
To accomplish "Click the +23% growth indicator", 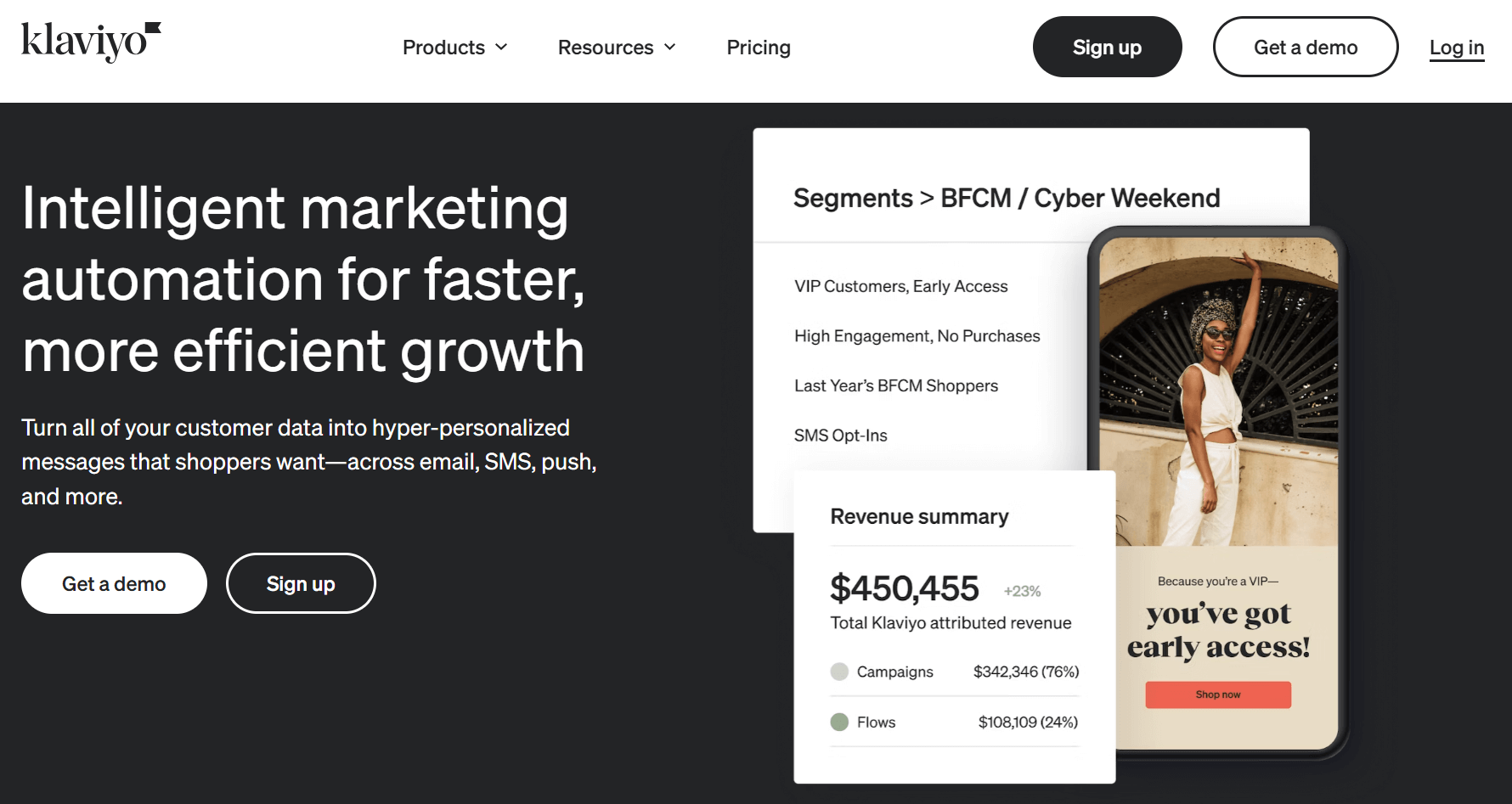I will pos(1023,591).
